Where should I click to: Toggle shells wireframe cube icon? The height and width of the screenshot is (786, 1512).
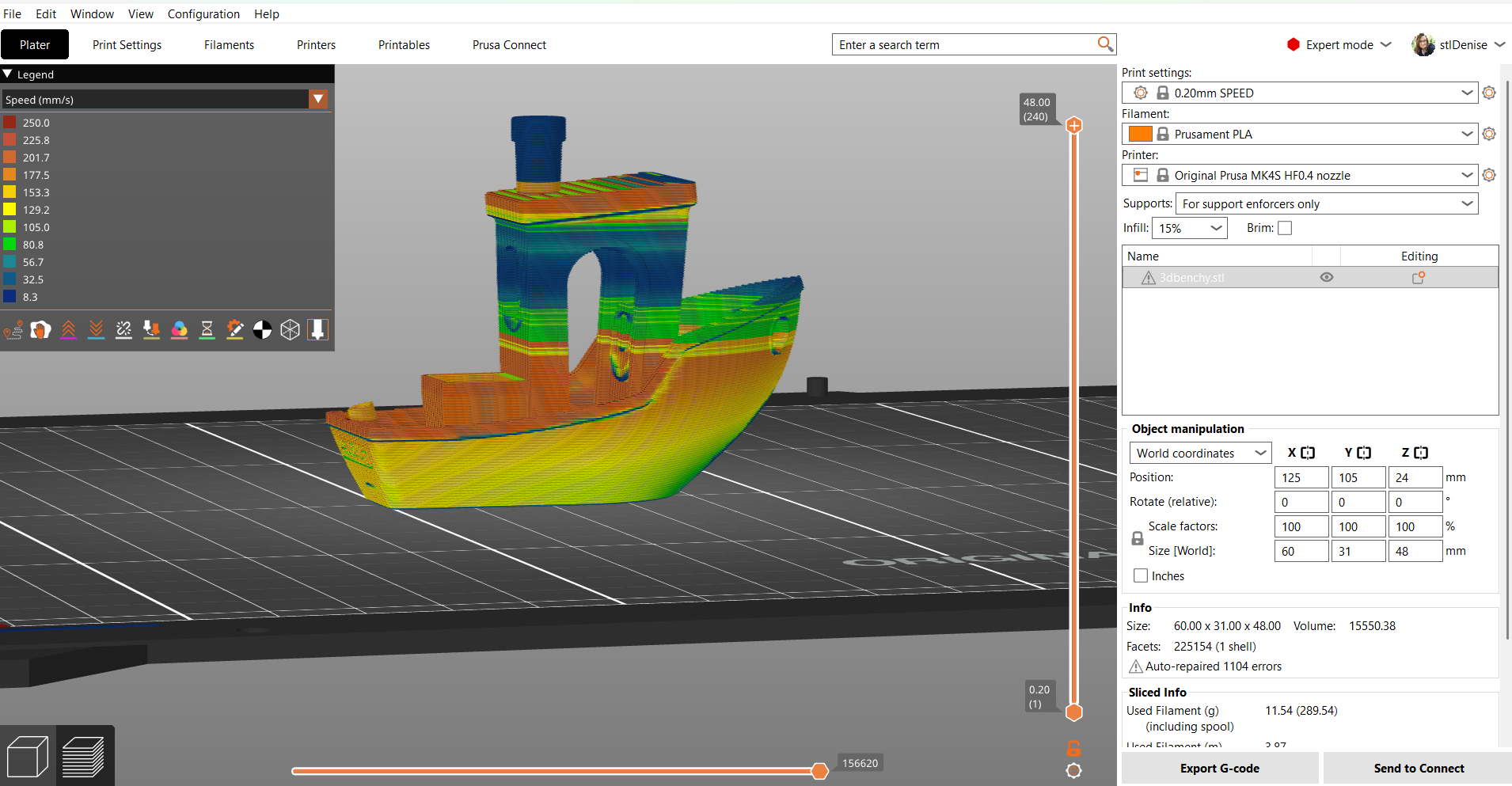click(x=291, y=330)
